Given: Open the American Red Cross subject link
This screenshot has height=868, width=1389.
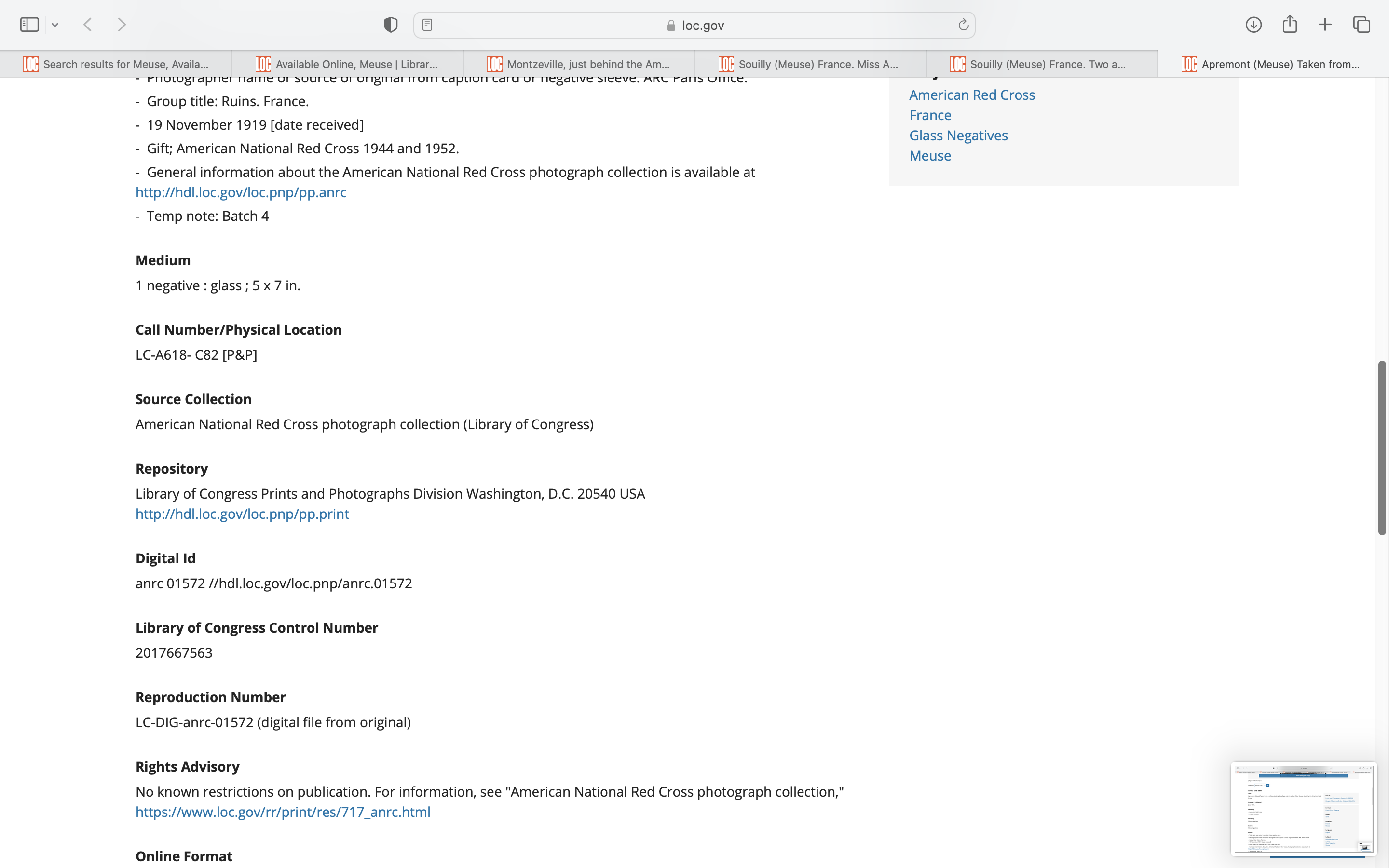Looking at the screenshot, I should tap(972, 95).
